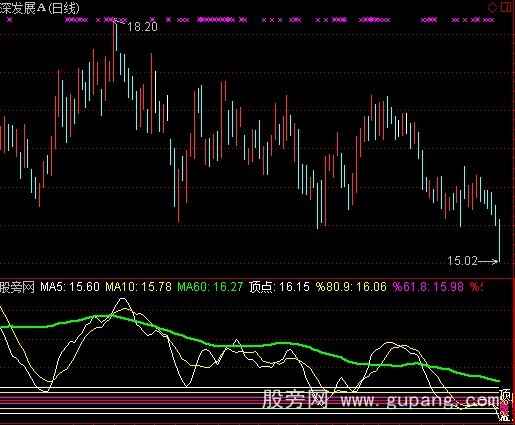The image size is (515, 425).
Task: Select the MA10: 15.78 indicator value
Action: pos(138,287)
